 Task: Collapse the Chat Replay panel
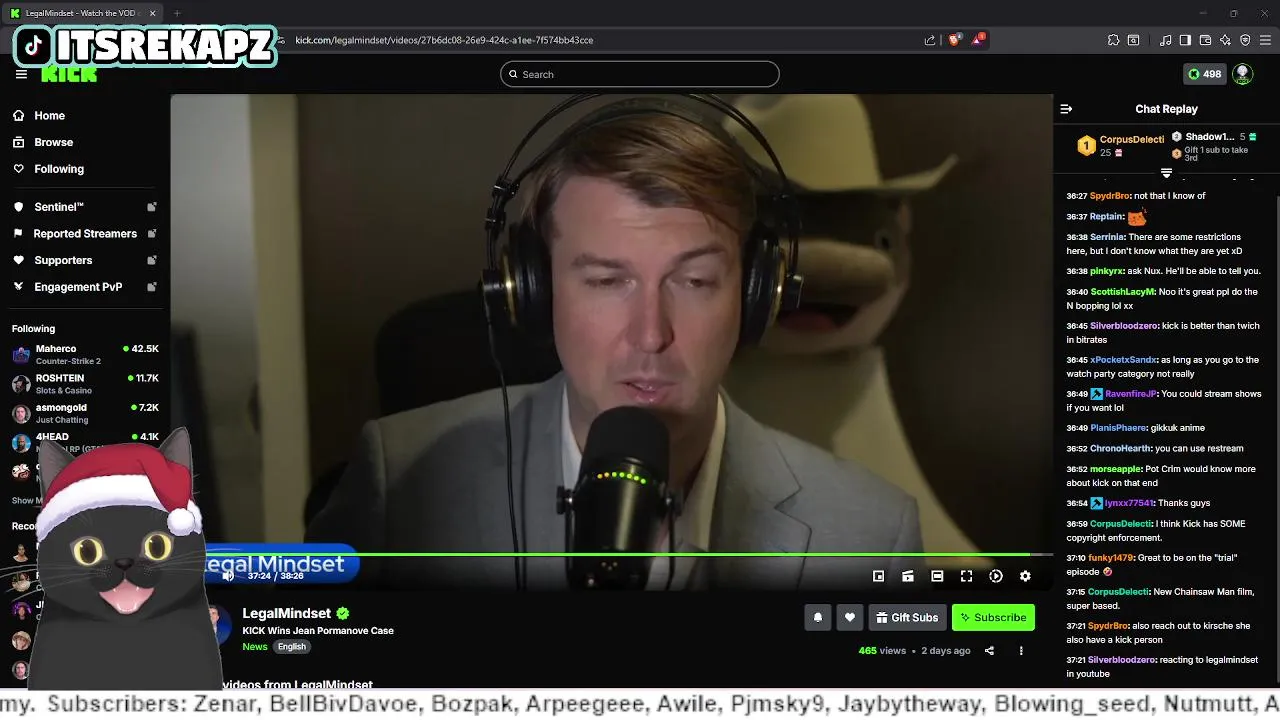[1066, 109]
